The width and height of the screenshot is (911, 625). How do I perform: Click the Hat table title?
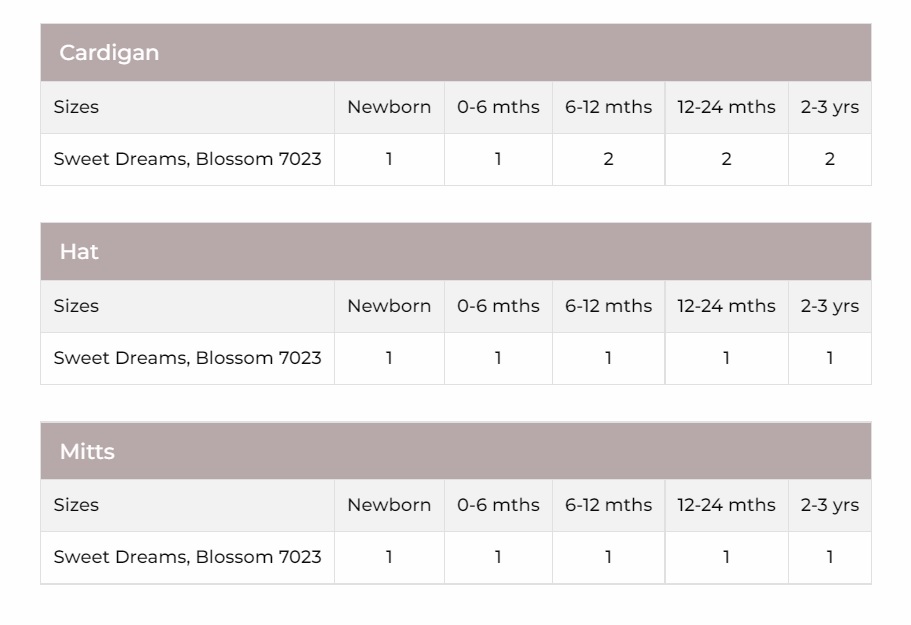click(x=79, y=252)
